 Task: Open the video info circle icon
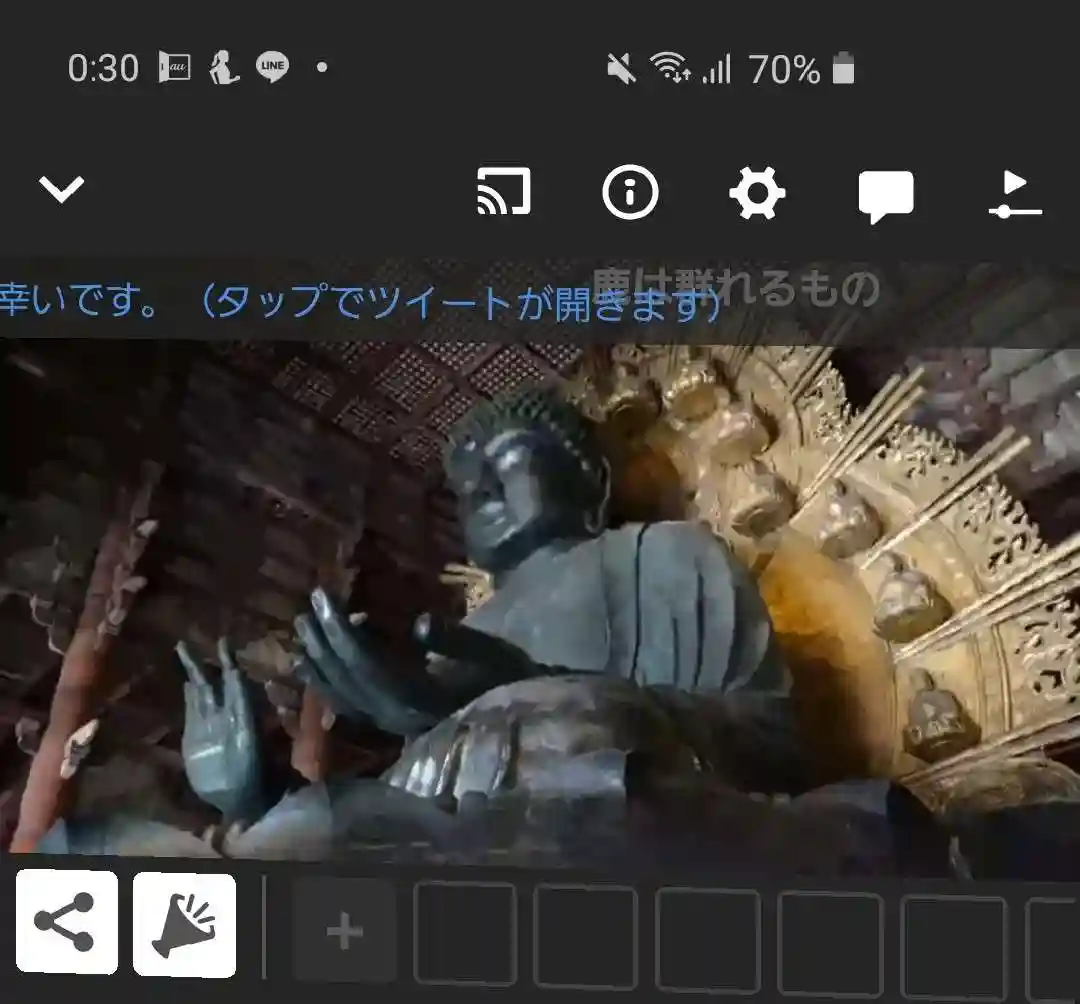coord(630,192)
